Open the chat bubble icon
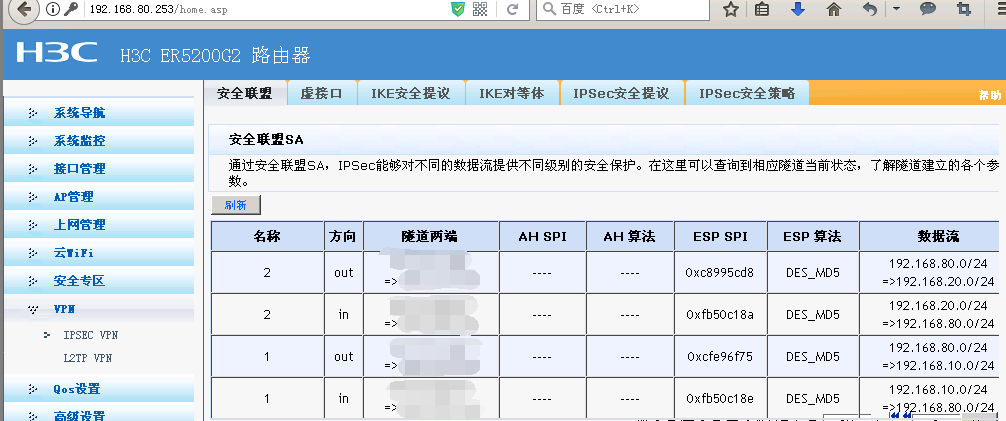This screenshot has width=1006, height=421. click(x=928, y=9)
